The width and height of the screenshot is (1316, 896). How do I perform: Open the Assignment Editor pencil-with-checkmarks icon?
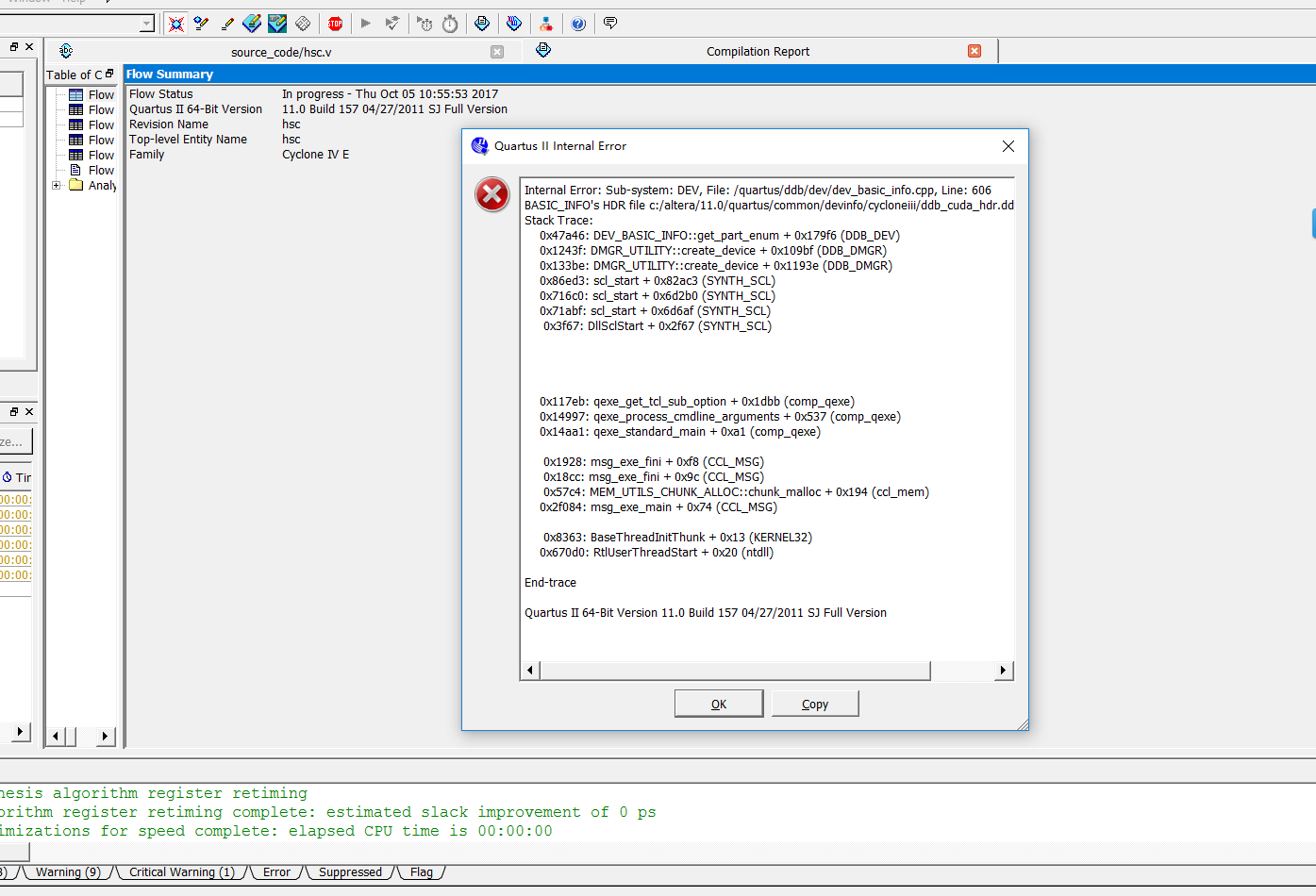(201, 24)
